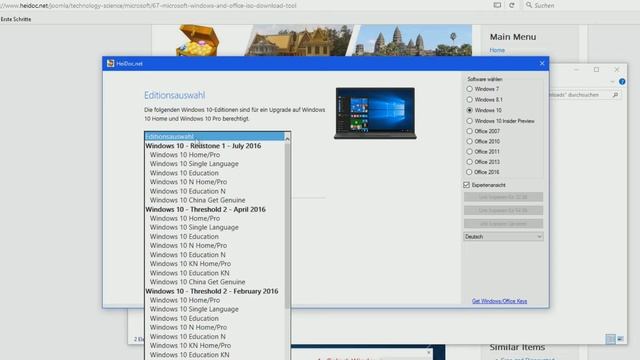640x360 pixels.
Task: Select the Windows 10 radio button
Action: point(469,110)
